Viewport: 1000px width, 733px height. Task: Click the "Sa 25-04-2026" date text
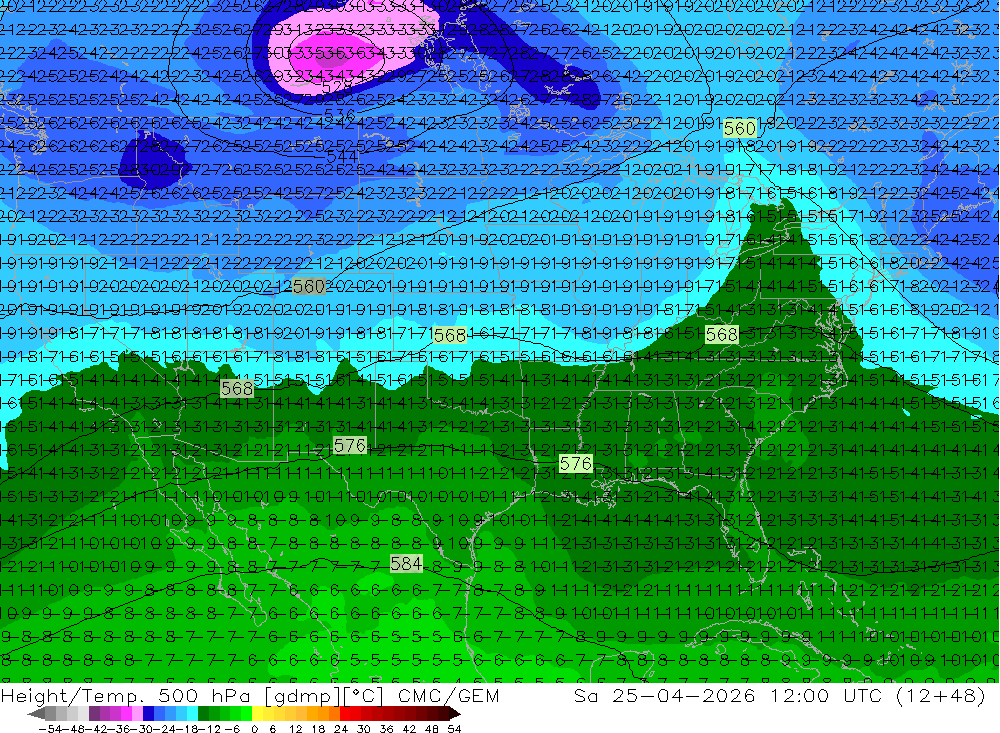point(665,695)
